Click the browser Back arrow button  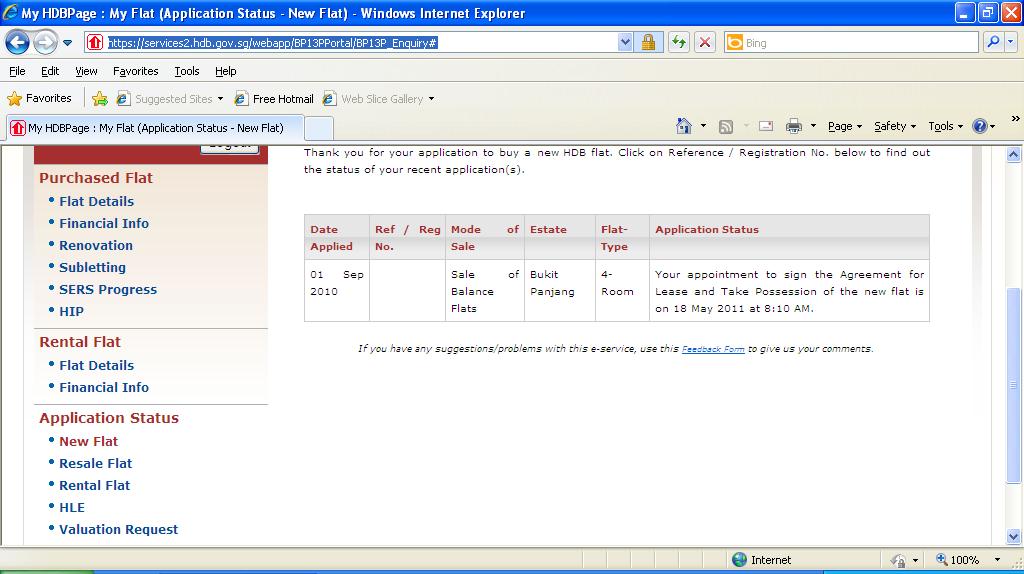pyautogui.click(x=18, y=43)
